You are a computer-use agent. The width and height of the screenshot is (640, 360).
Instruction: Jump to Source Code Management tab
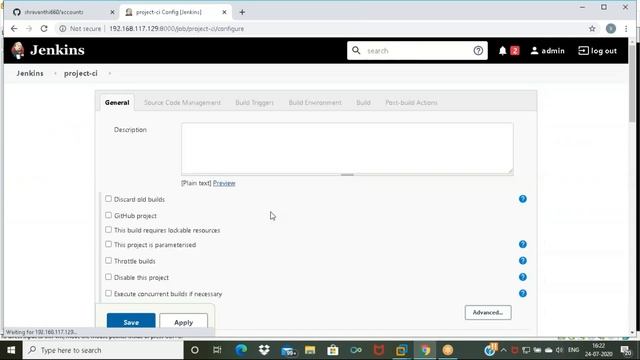point(182,102)
